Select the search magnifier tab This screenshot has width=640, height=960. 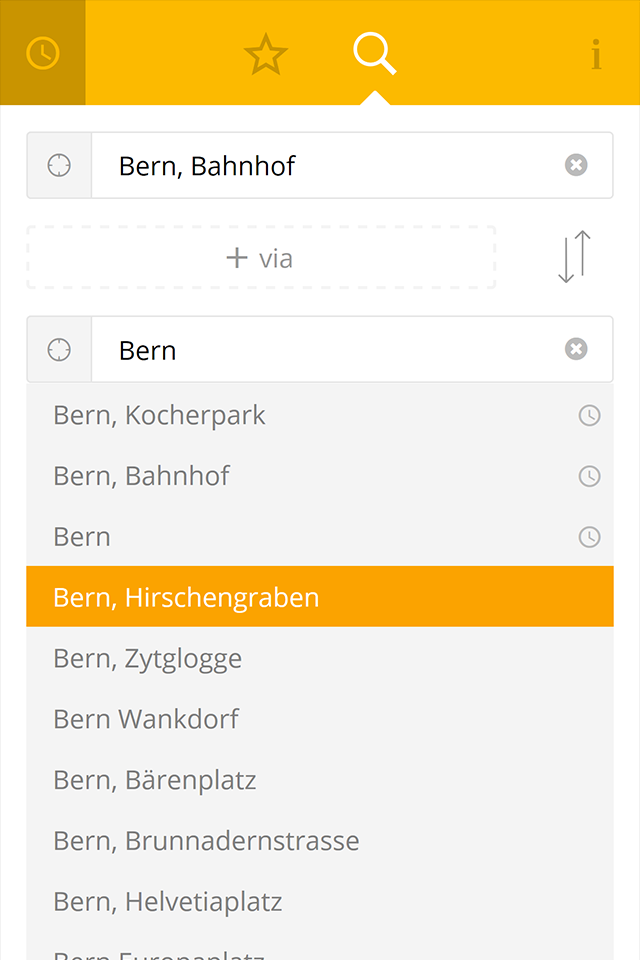(375, 54)
